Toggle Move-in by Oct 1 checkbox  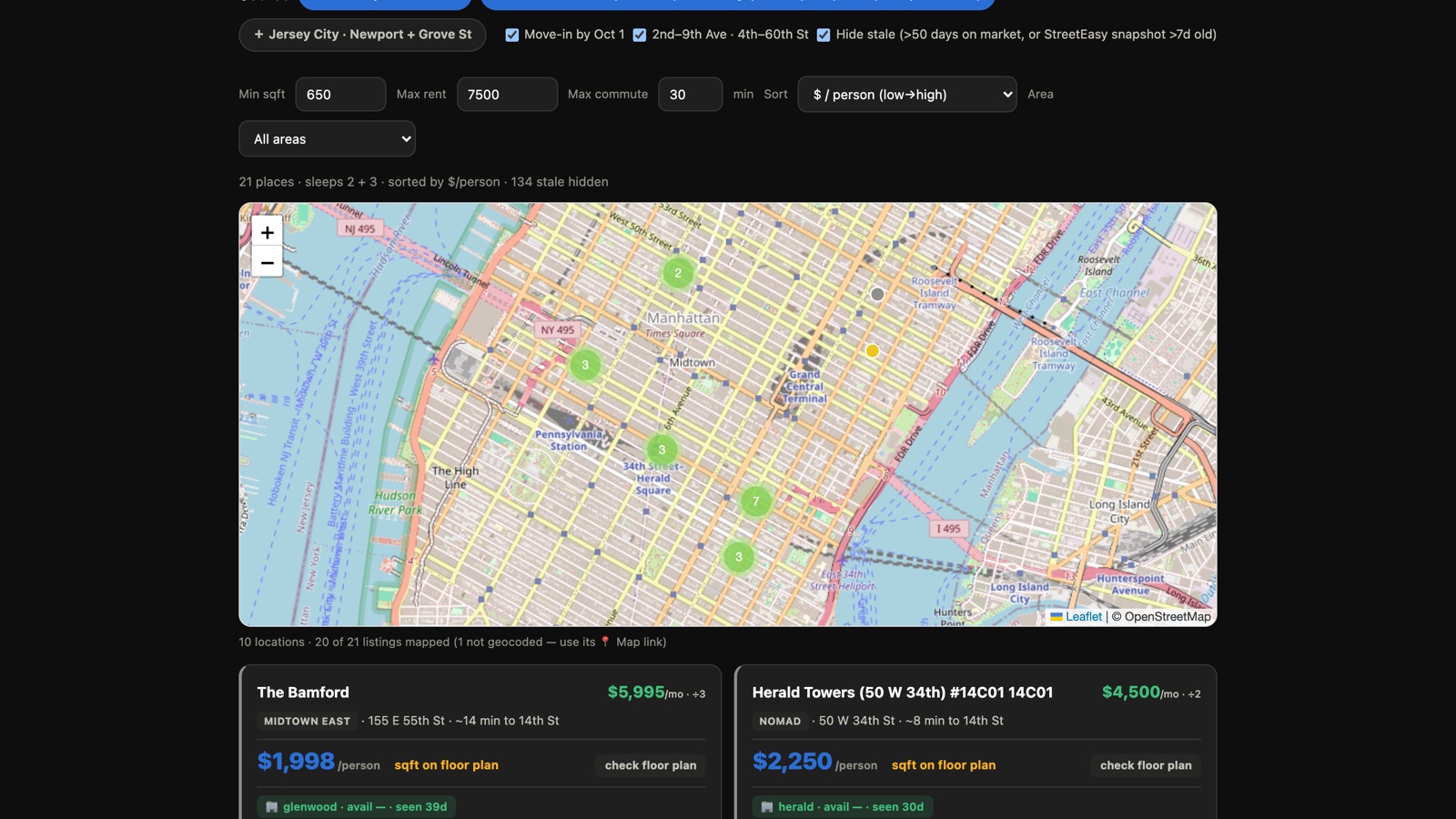(x=512, y=35)
